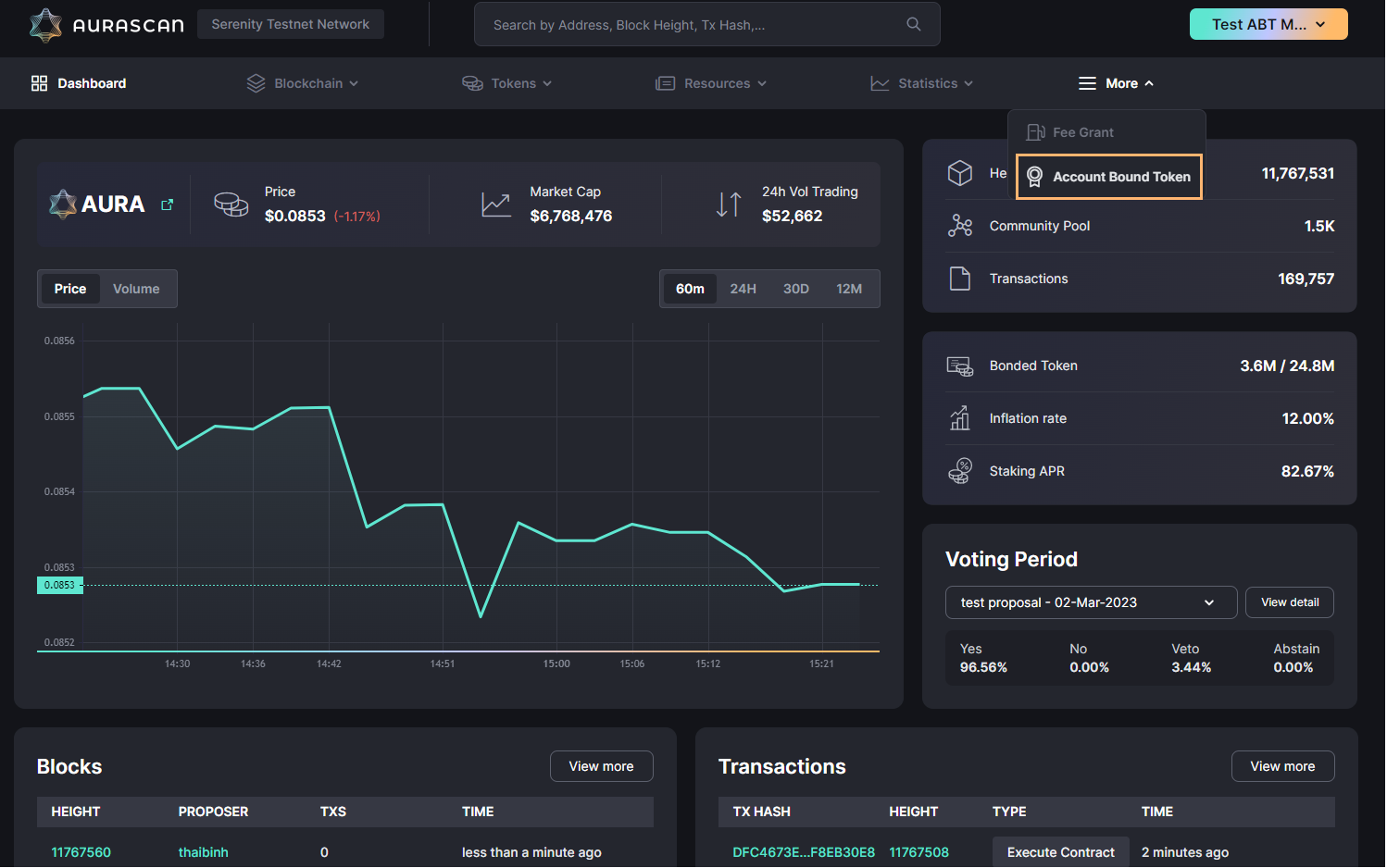Click the Blockchain layers icon
This screenshot has height=868, width=1387.
tap(256, 83)
